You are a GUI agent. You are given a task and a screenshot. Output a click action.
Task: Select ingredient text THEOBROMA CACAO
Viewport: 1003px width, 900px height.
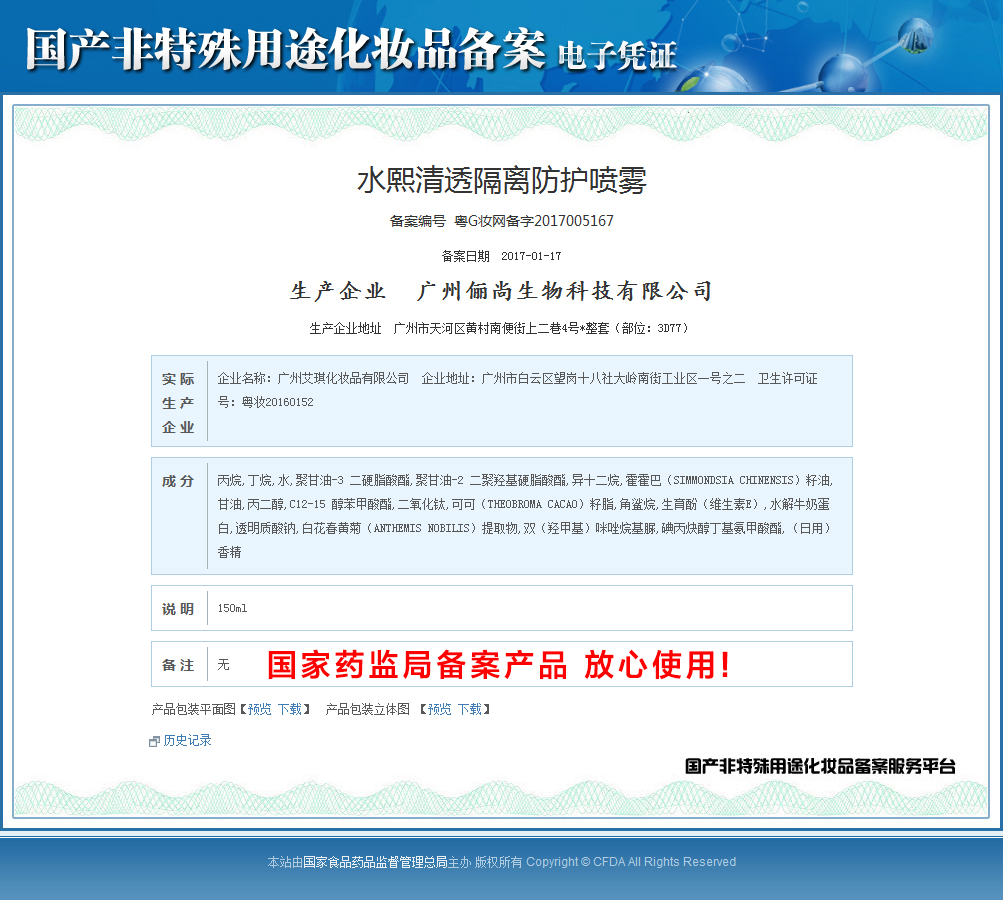533,504
